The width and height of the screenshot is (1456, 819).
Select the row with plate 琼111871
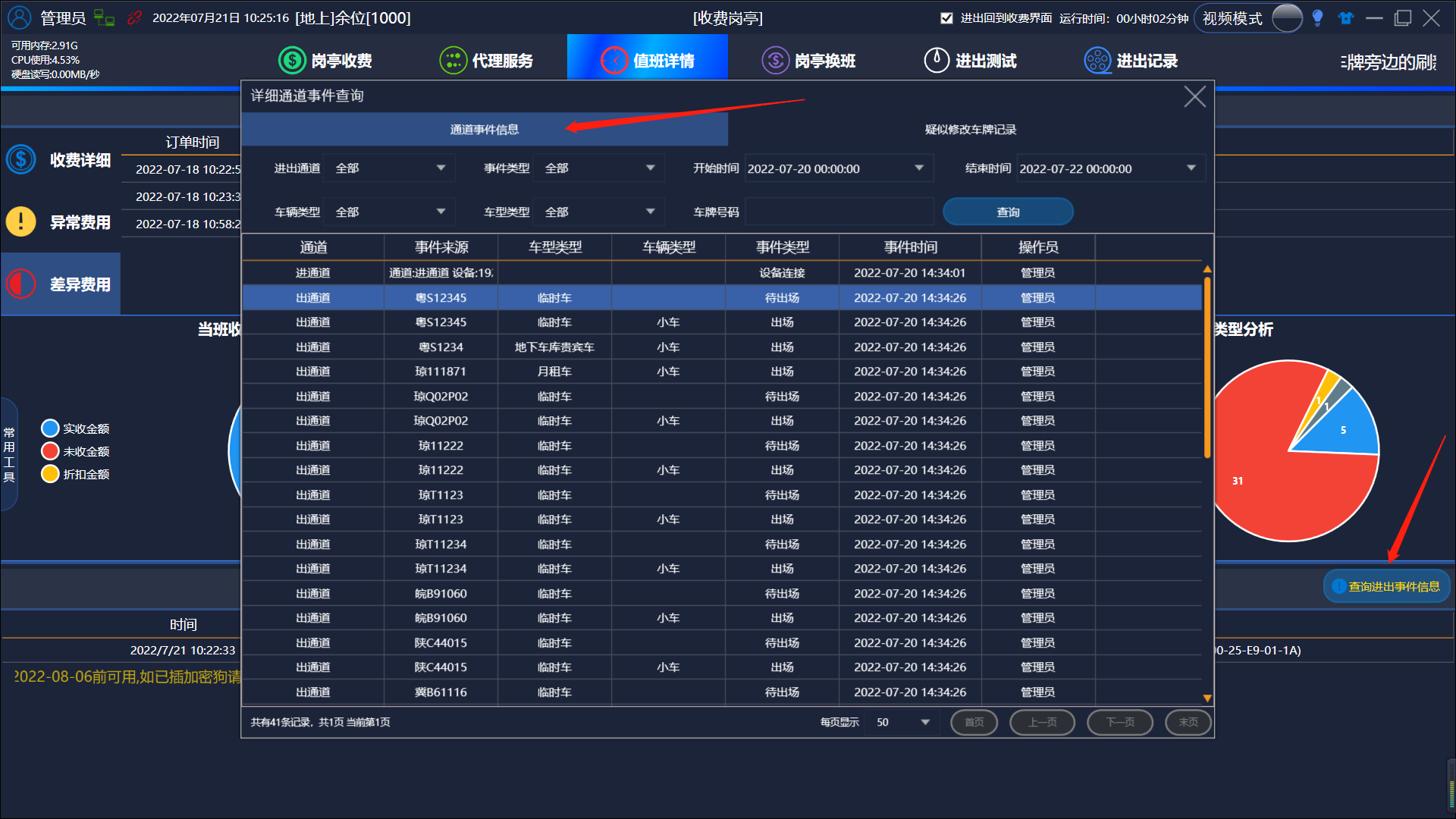click(721, 372)
